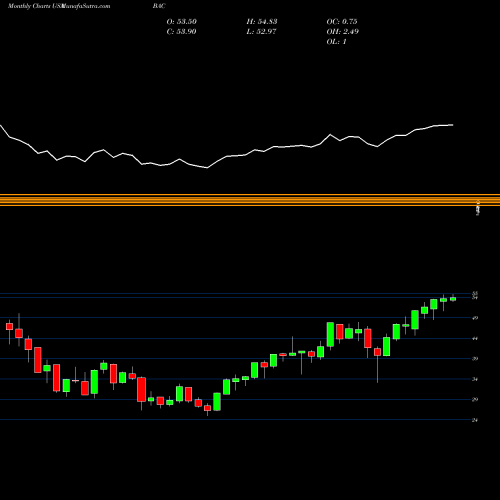This screenshot has height=500, width=500.
Task: Click the 34 price axis label
Action: coord(475,379)
